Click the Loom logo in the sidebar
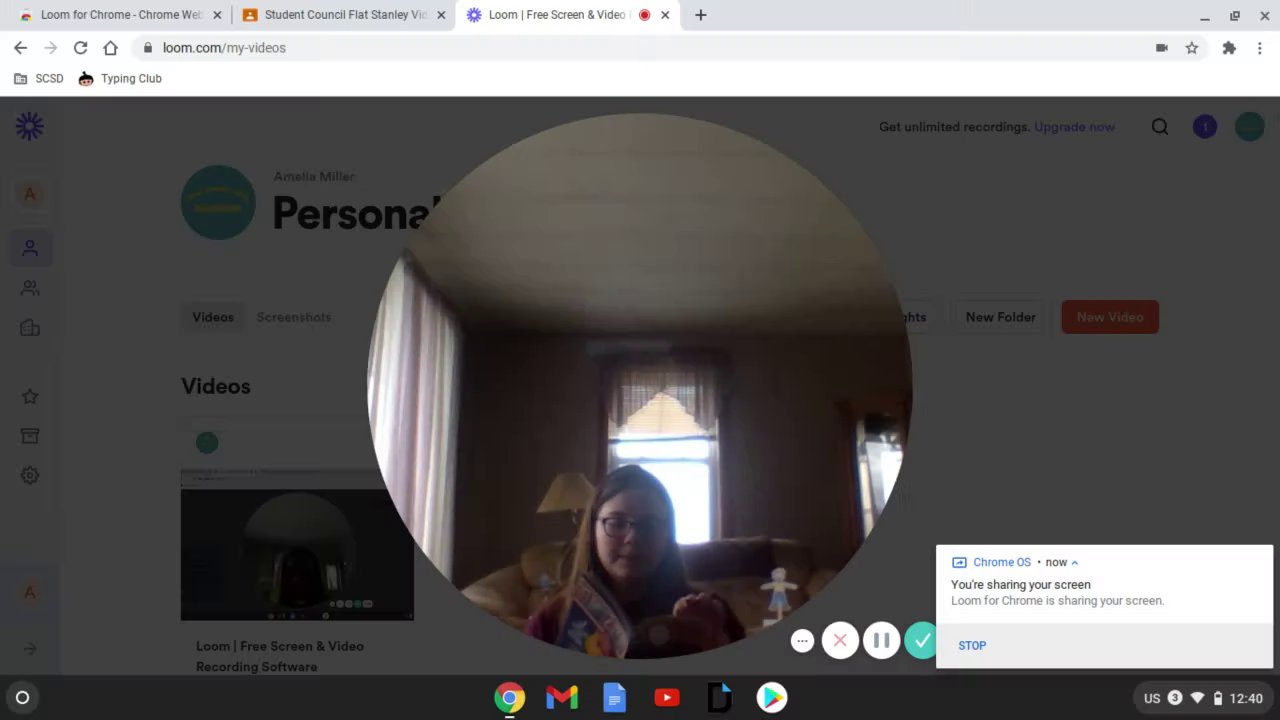This screenshot has height=720, width=1280. (x=30, y=126)
